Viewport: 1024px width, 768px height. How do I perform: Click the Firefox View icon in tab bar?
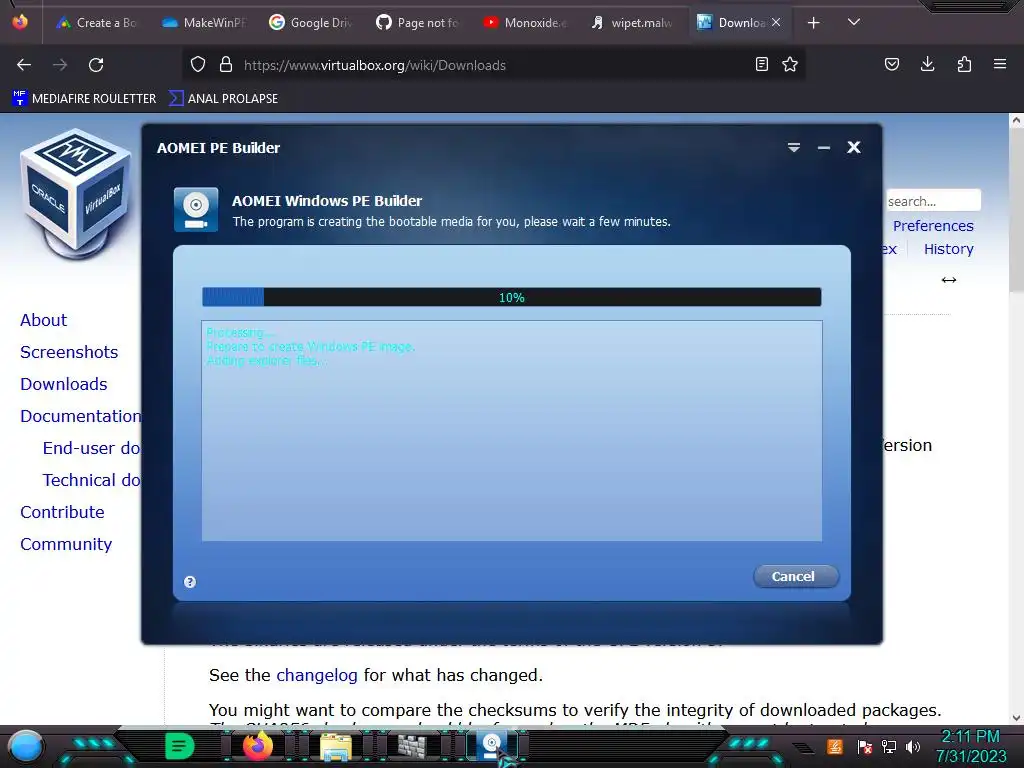point(20,22)
